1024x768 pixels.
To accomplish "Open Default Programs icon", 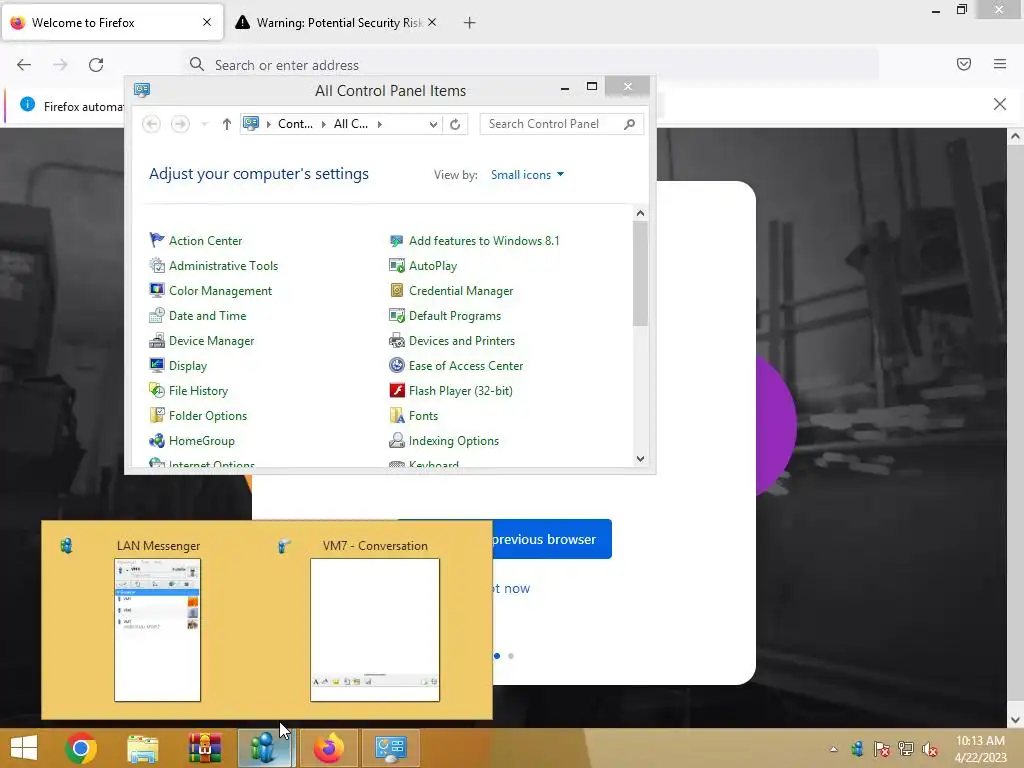I will 396,315.
